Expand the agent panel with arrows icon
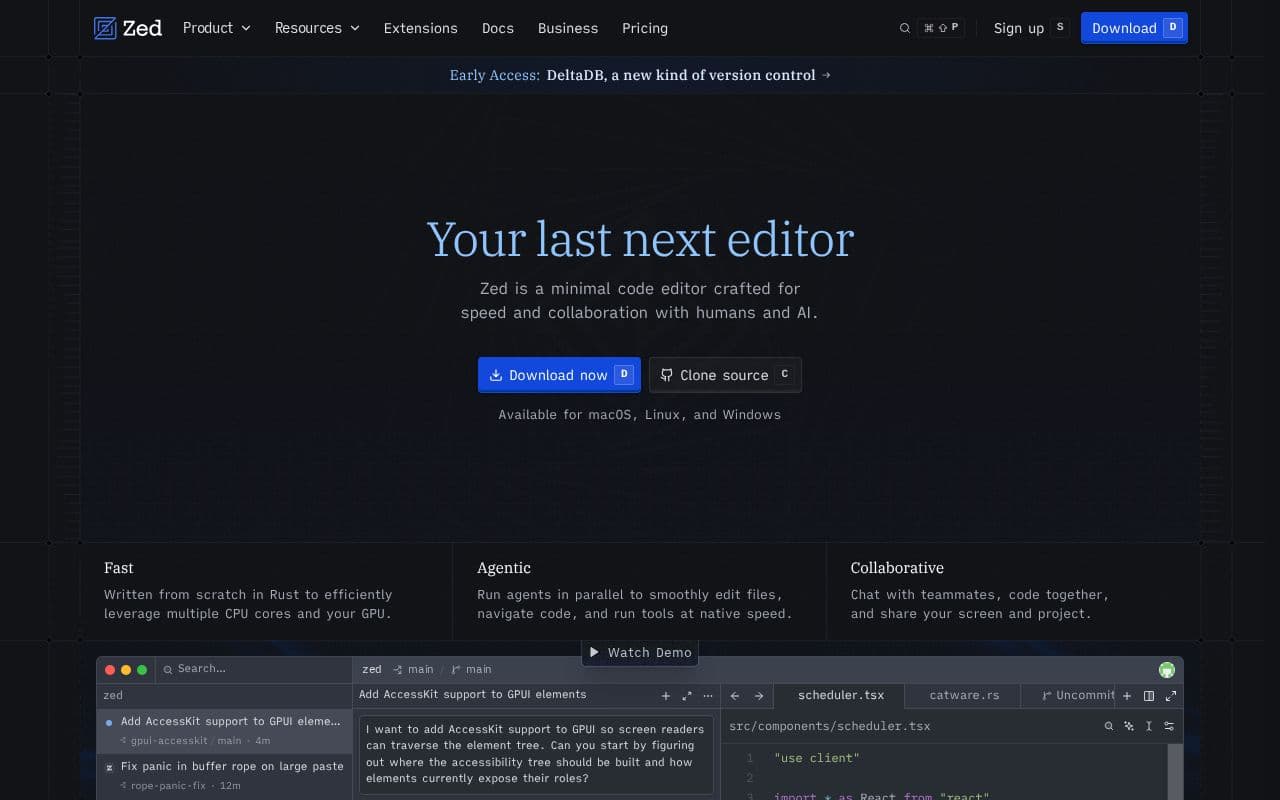Image resolution: width=1280 pixels, height=800 pixels. [x=687, y=696]
